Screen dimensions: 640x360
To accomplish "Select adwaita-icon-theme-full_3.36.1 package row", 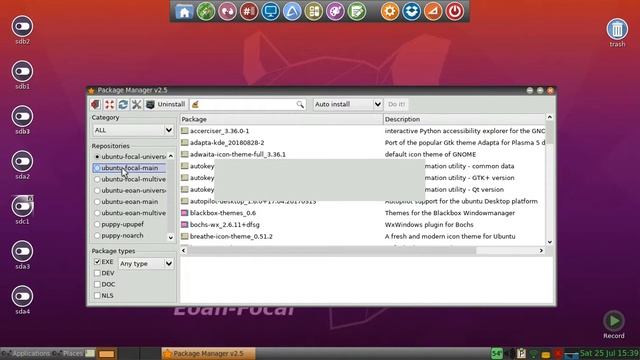I will point(362,155).
